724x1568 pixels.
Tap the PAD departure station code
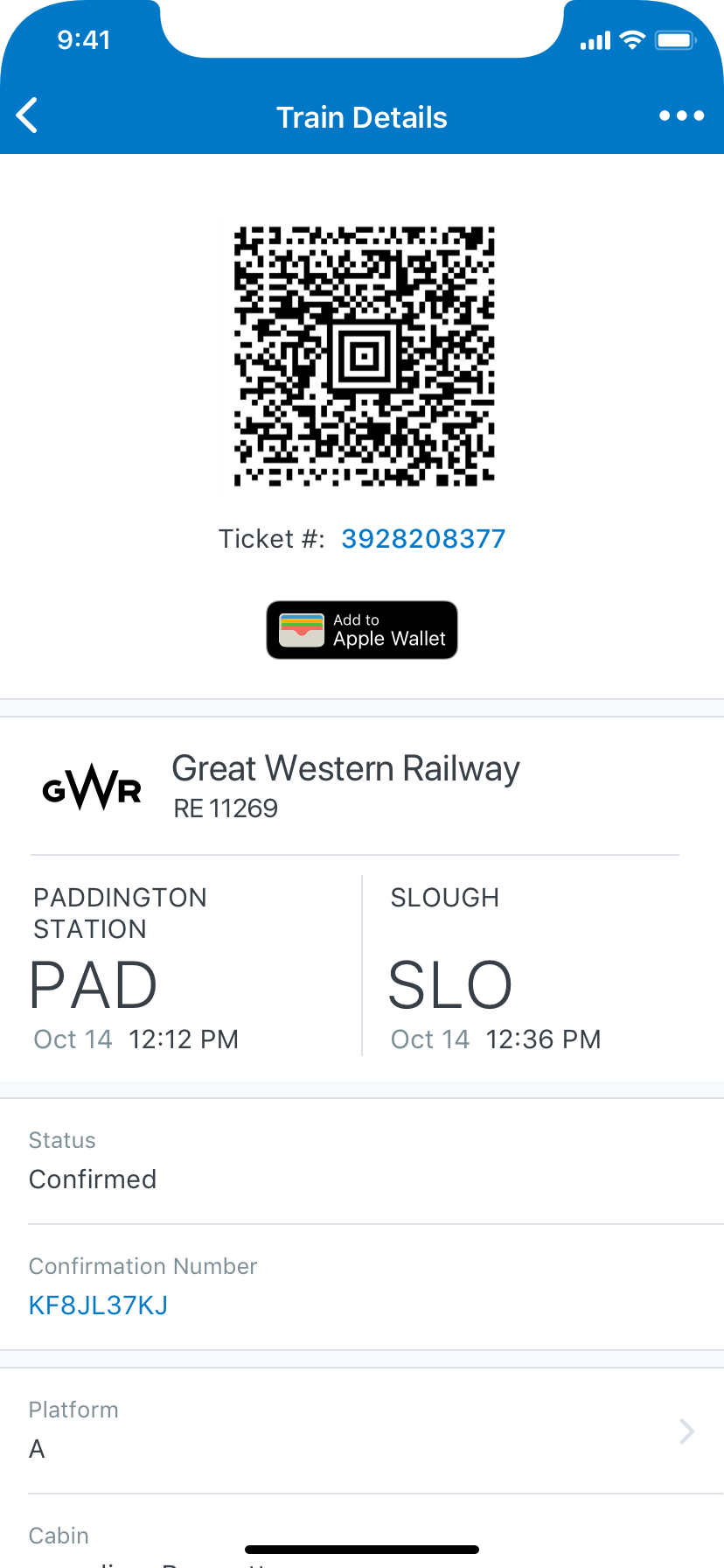[x=94, y=986]
